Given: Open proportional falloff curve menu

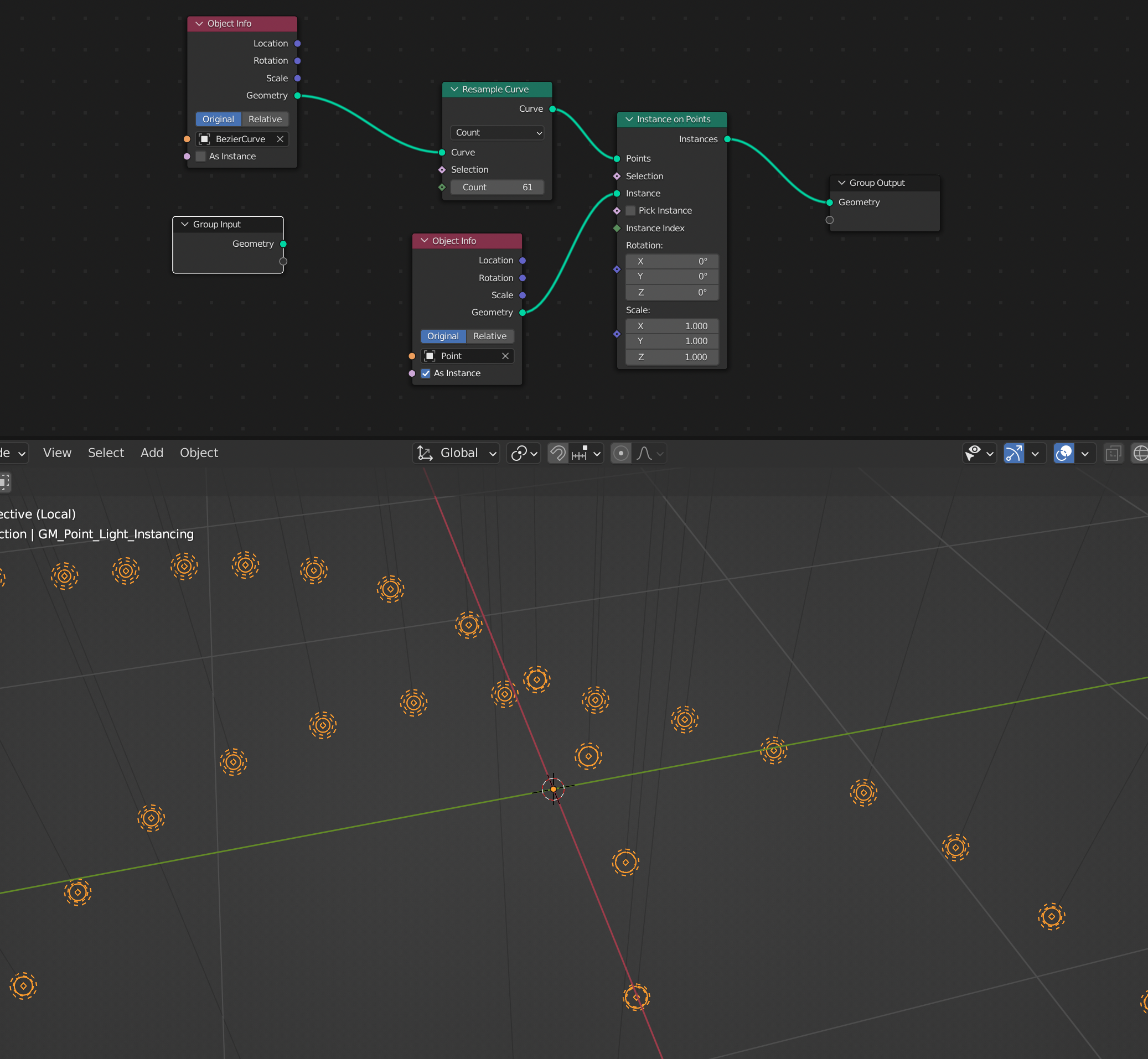Looking at the screenshot, I should click(x=650, y=453).
